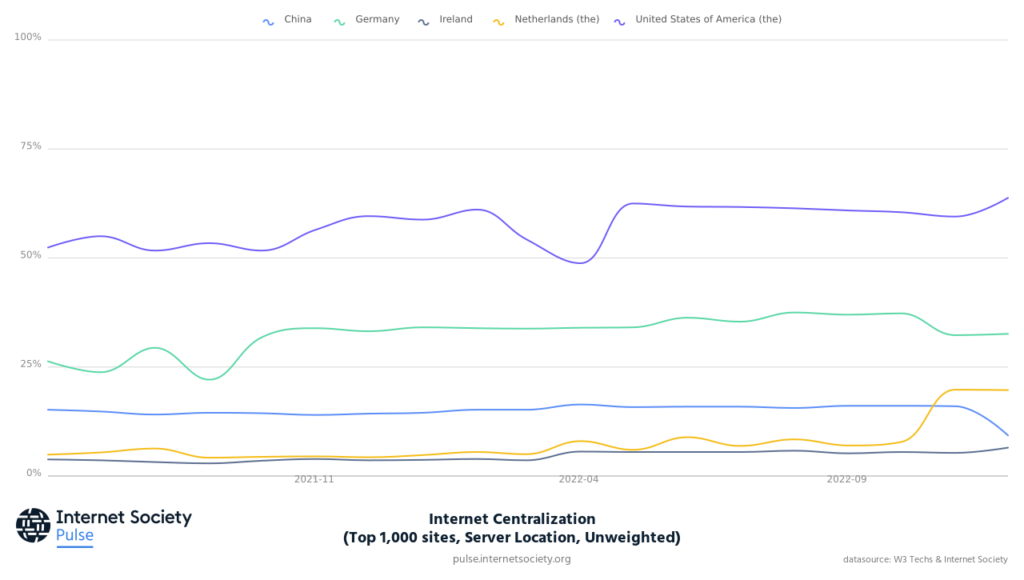Click the 50% y-axis label
Viewport: 1024px width, 580px height.
[29, 256]
